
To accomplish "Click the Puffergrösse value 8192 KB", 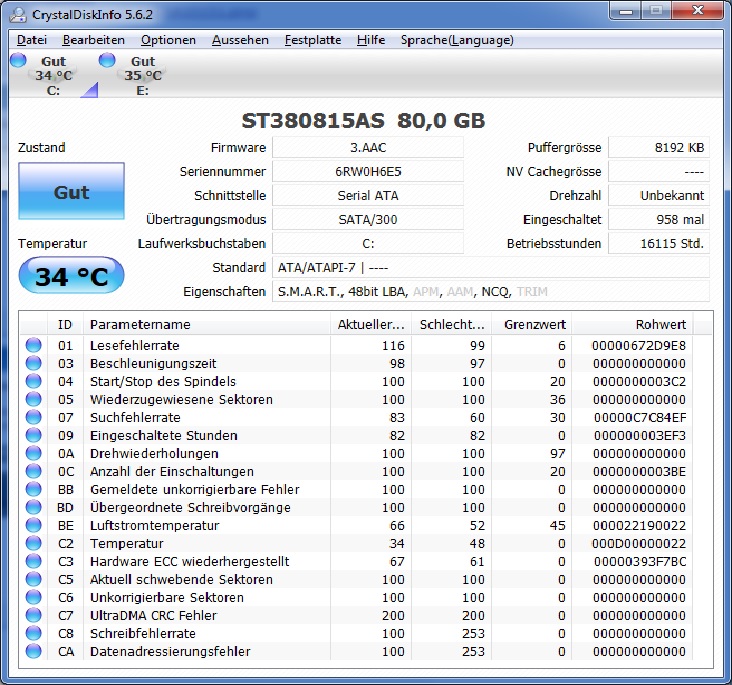I will coord(659,148).
